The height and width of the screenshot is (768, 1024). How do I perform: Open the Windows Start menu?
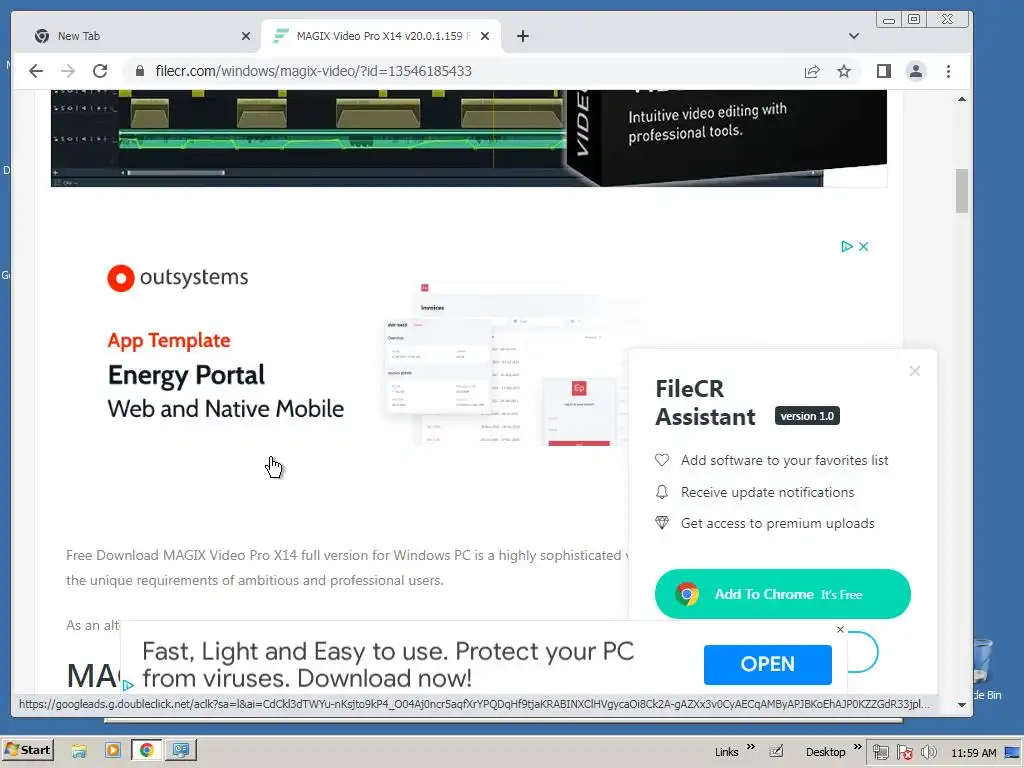(27, 750)
